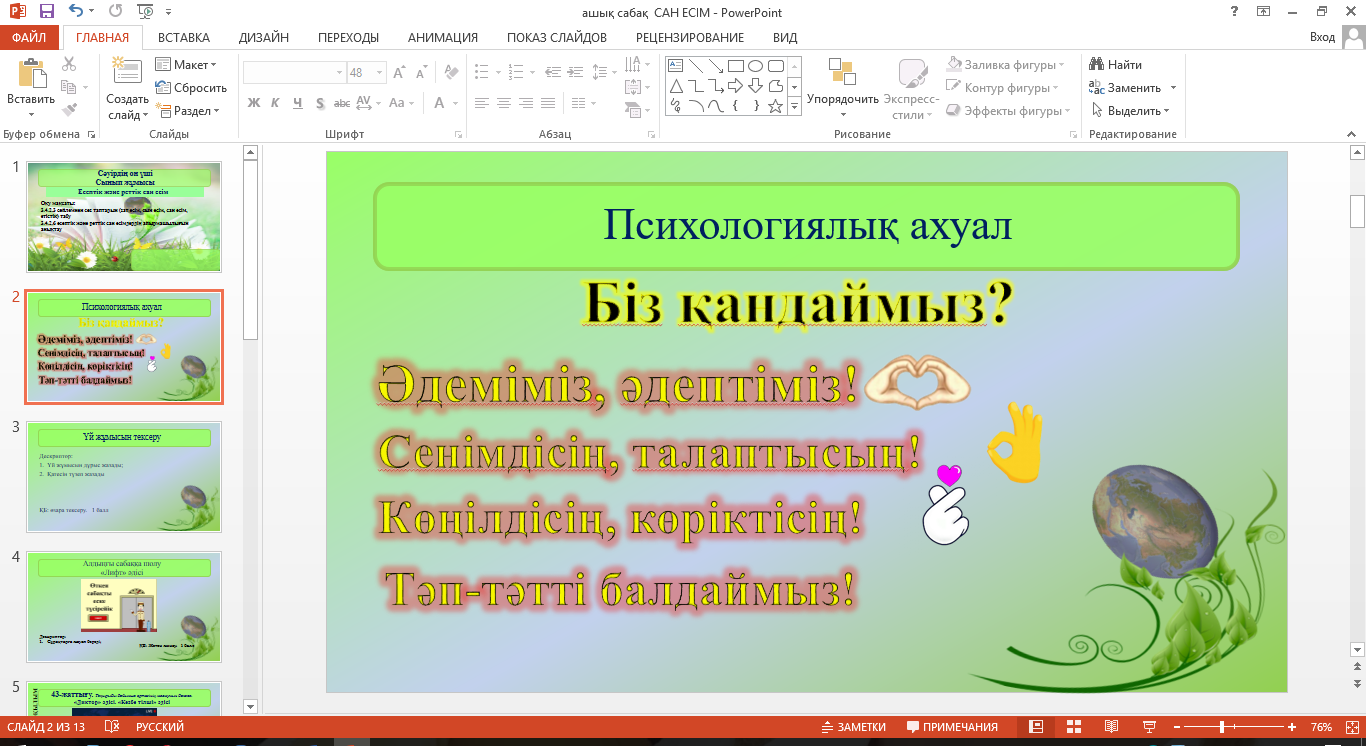Click the ЗАМЕТКИ notes button

point(853,727)
